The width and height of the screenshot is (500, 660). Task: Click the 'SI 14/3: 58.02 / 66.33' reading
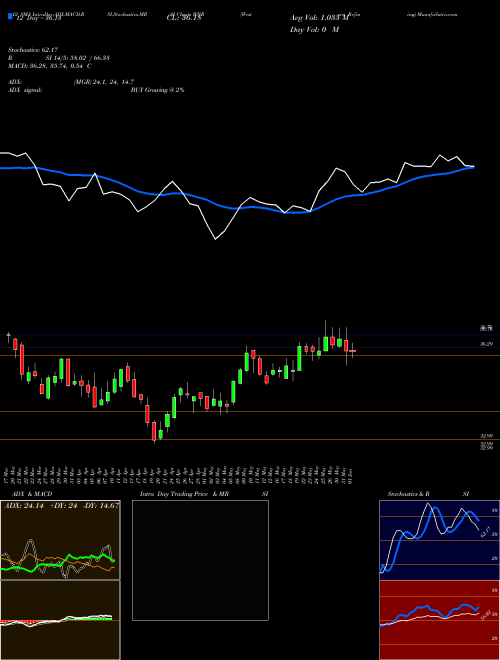tap(78, 58)
